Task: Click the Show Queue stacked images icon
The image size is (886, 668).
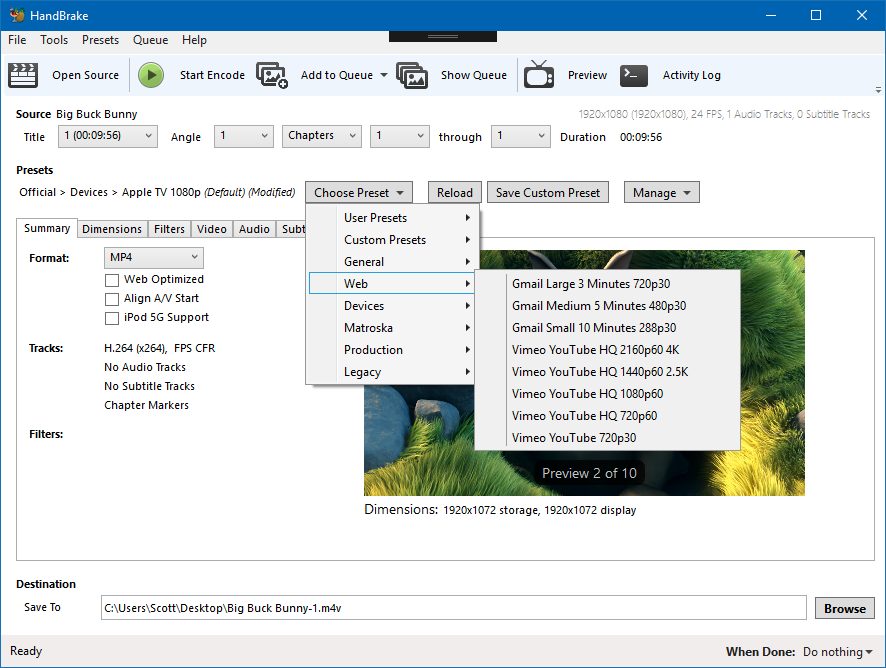Action: (x=412, y=75)
